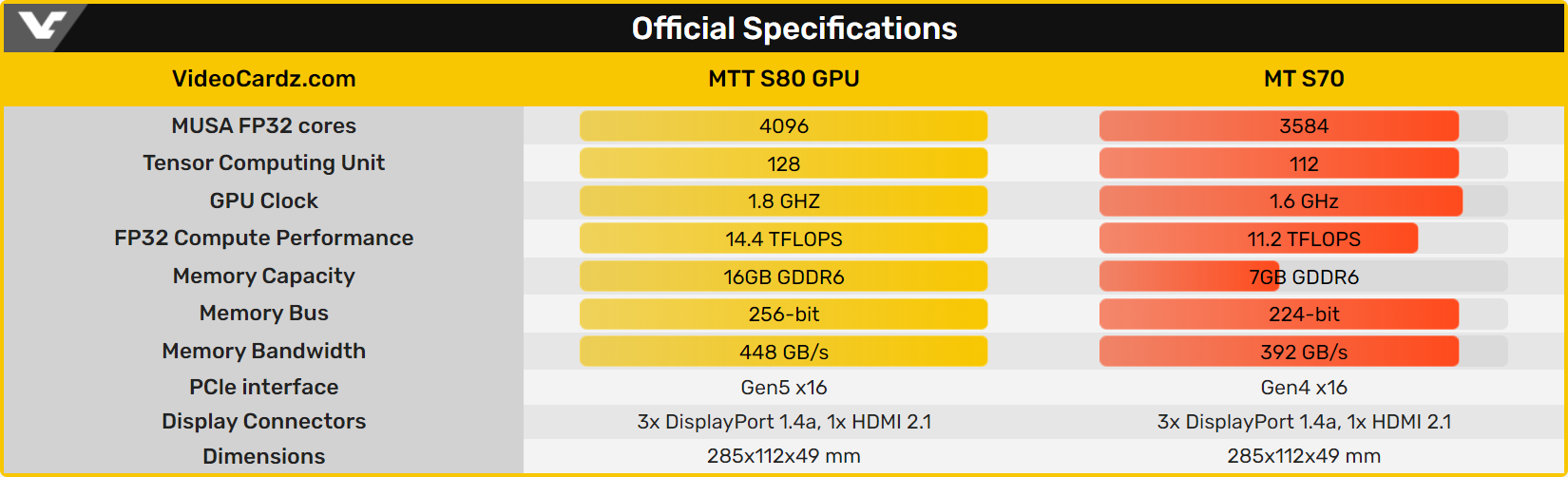Select the VideoCardz.com header label
The width and height of the screenshot is (1568, 477).
pyautogui.click(x=263, y=79)
